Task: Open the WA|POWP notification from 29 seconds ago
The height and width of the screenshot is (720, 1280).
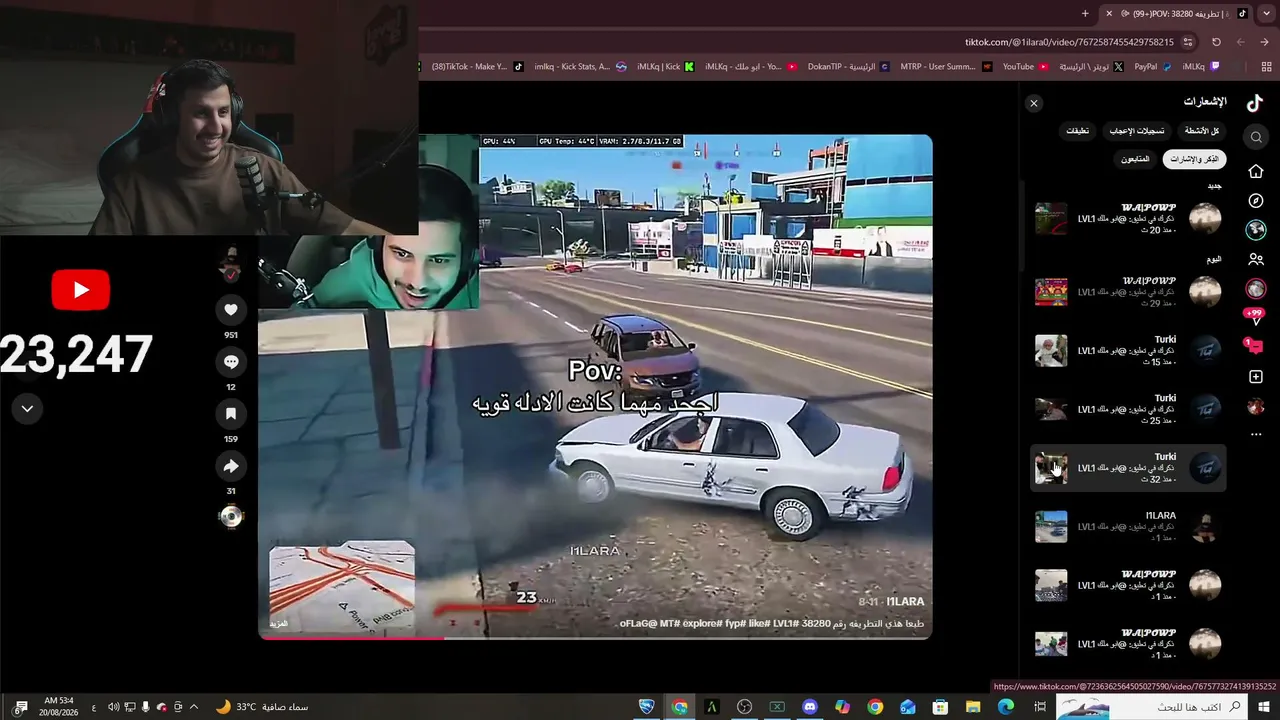Action: click(x=1128, y=291)
